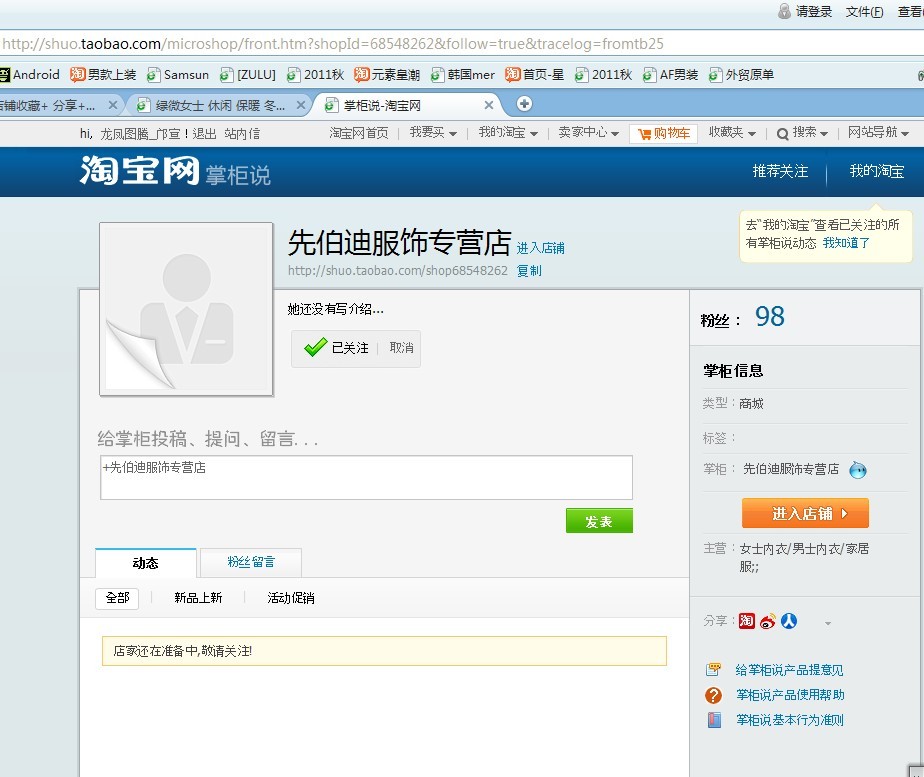Share via the Renren icon
The width and height of the screenshot is (924, 777).
tap(788, 621)
